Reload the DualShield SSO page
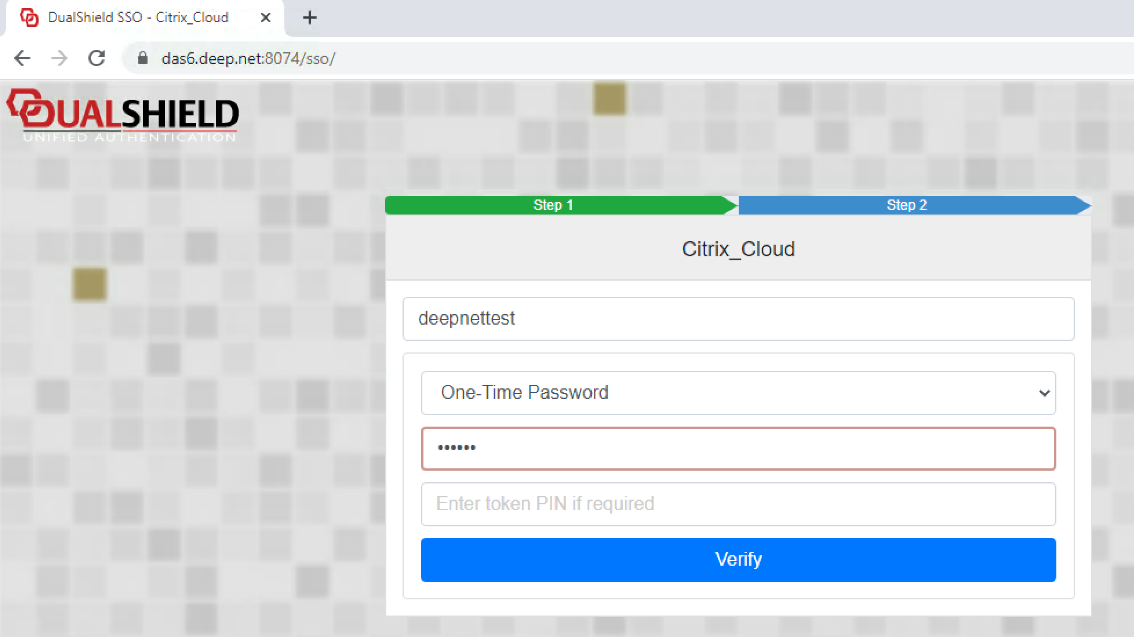This screenshot has width=1134, height=637. pos(97,58)
